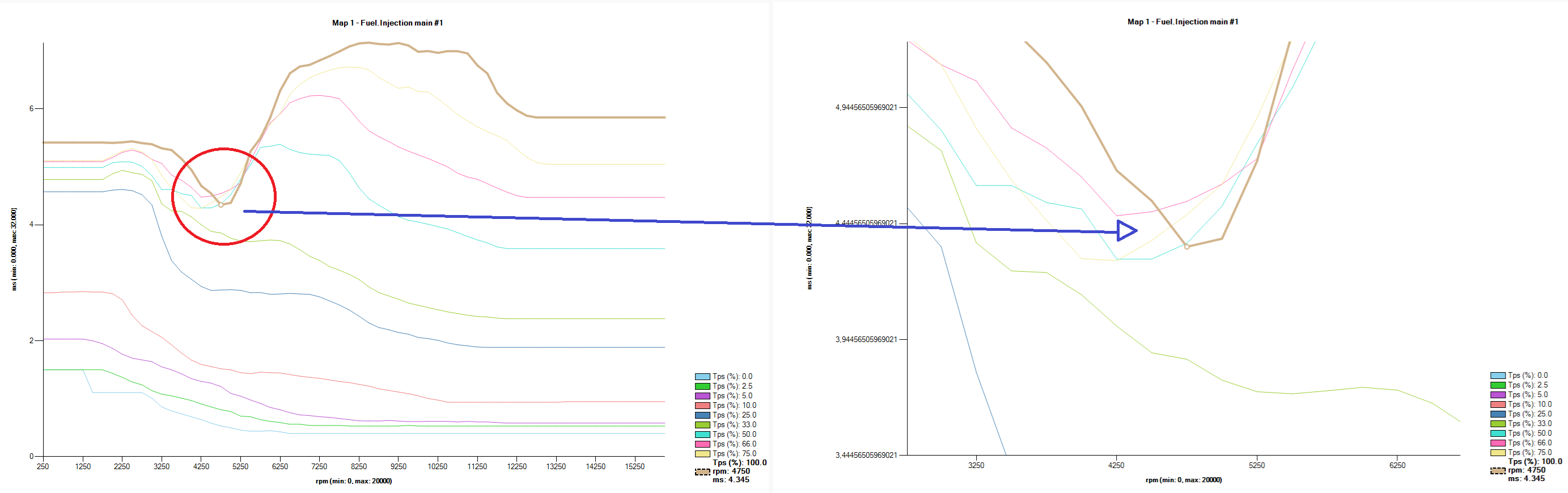Click the 'ms: 4.345' readout under left legend
1568x493 pixels.
pyautogui.click(x=731, y=480)
